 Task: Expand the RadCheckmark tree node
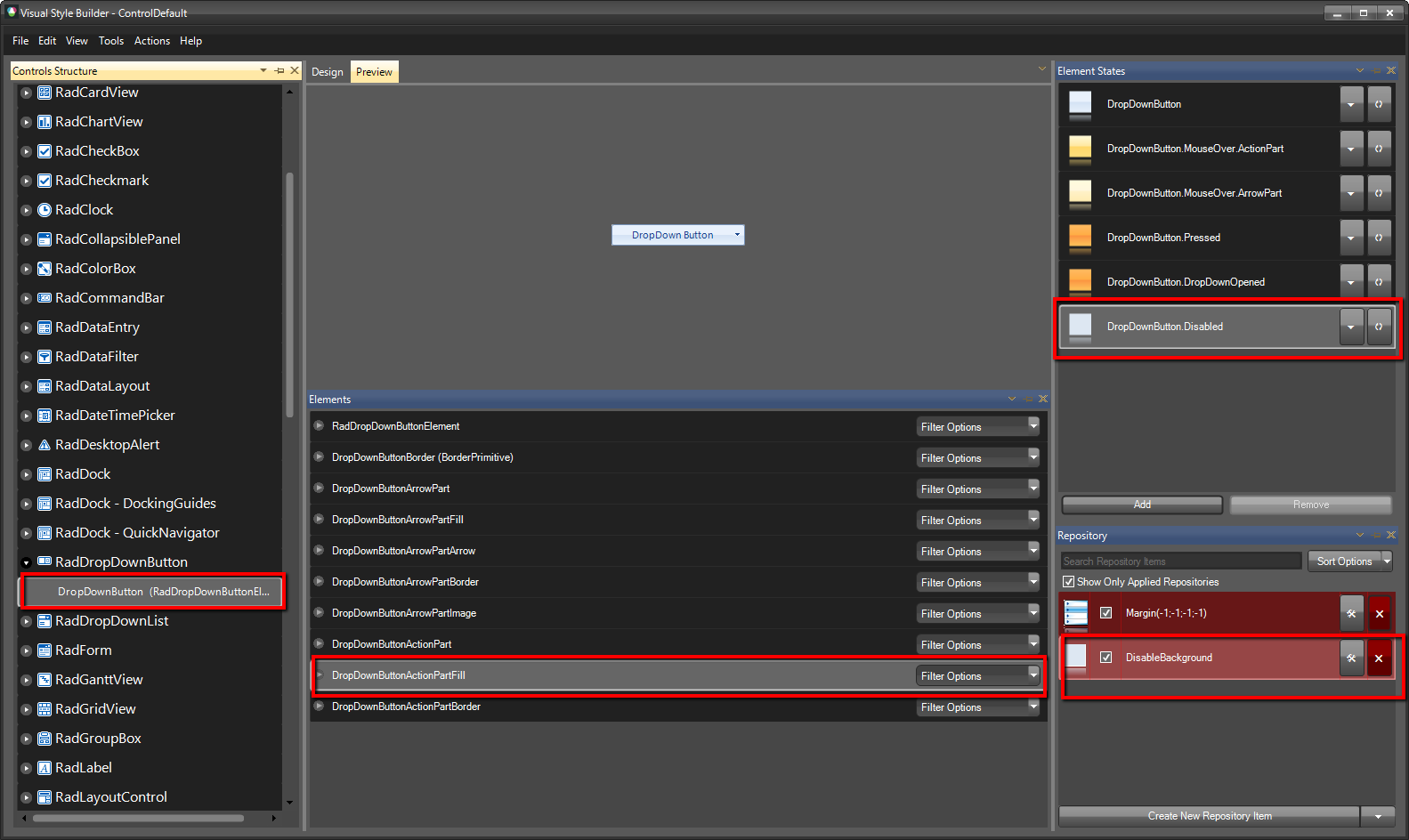(x=27, y=181)
